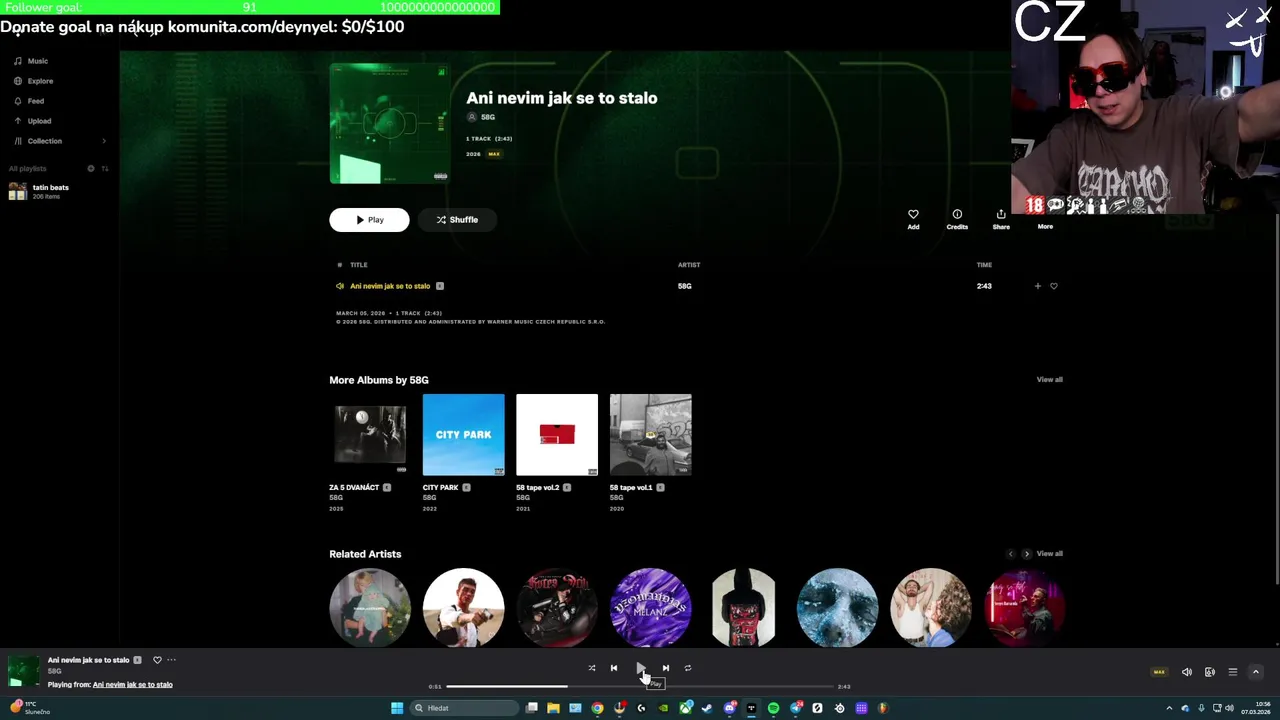Click the album cover artwork
The image size is (1280, 720).
click(x=389, y=124)
